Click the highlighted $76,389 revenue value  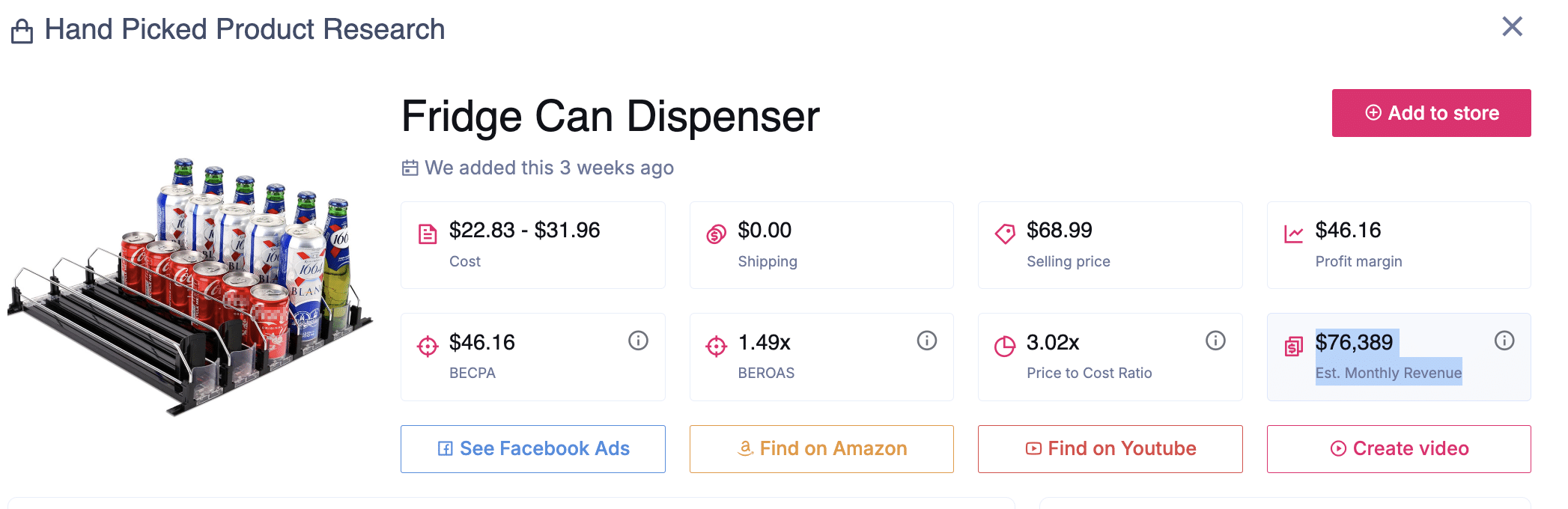(x=1354, y=343)
